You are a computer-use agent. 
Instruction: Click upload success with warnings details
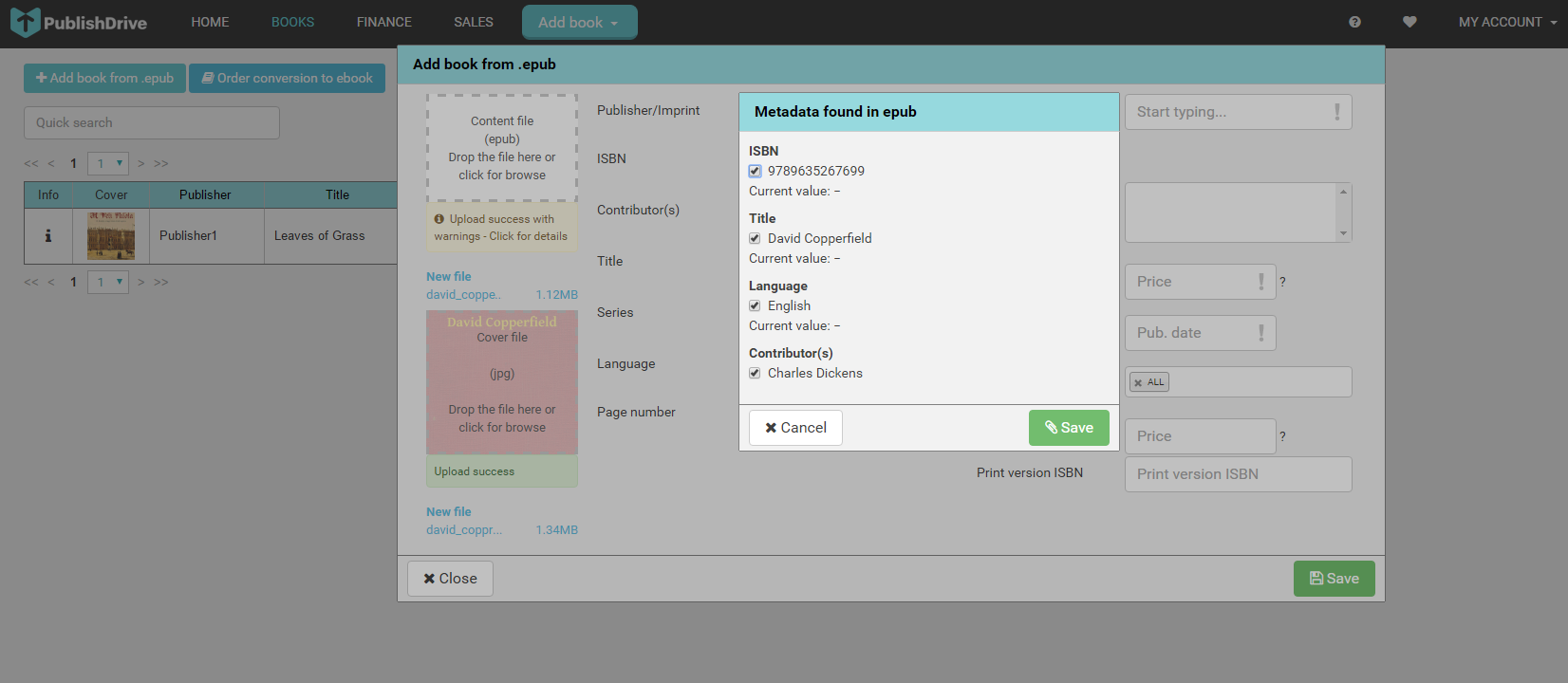[502, 228]
